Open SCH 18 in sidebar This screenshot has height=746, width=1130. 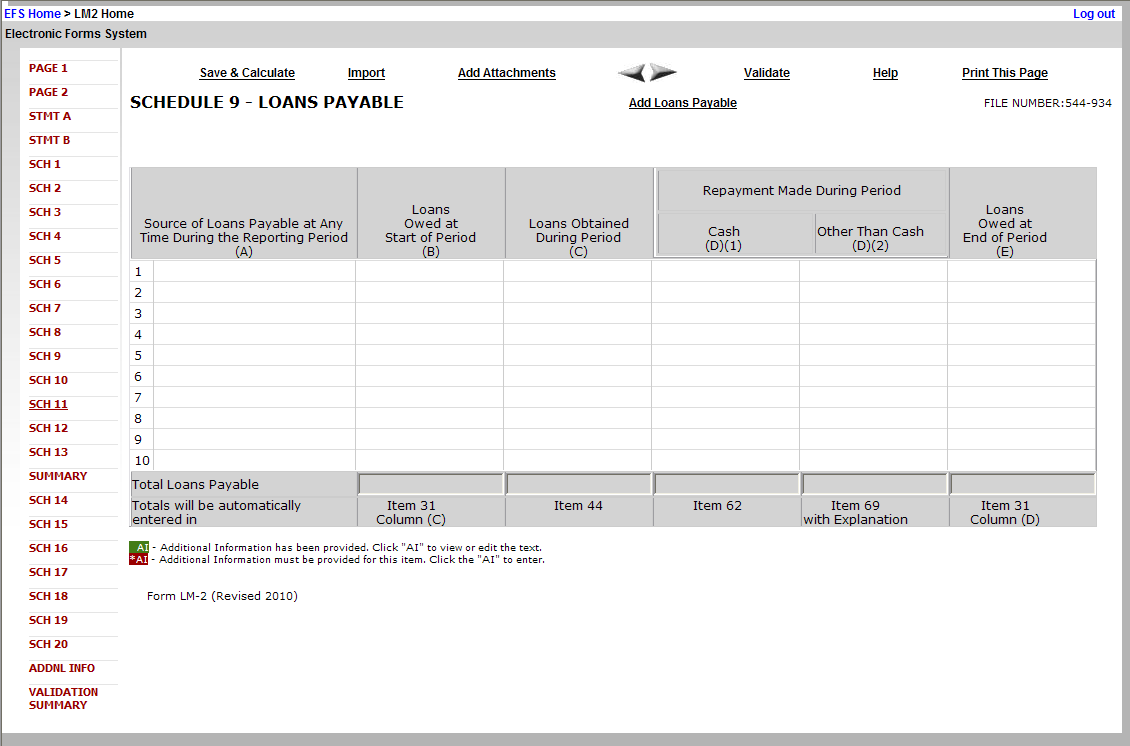pyautogui.click(x=48, y=596)
